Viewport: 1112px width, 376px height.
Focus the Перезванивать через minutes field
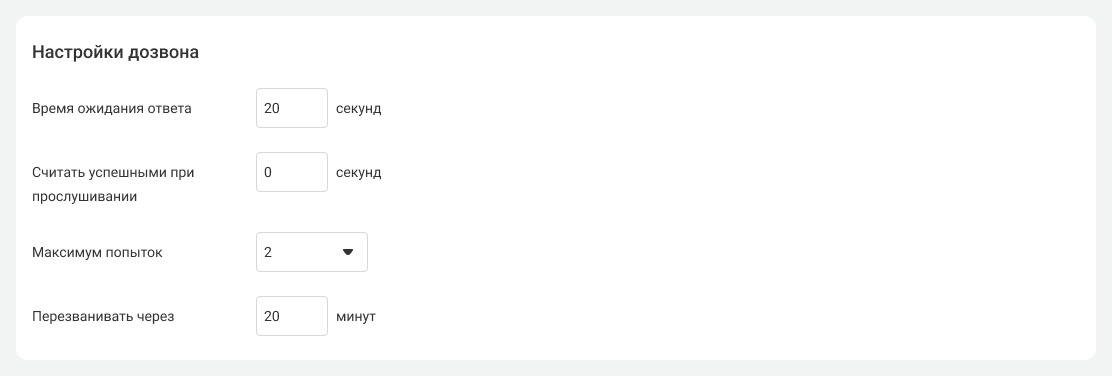(292, 316)
